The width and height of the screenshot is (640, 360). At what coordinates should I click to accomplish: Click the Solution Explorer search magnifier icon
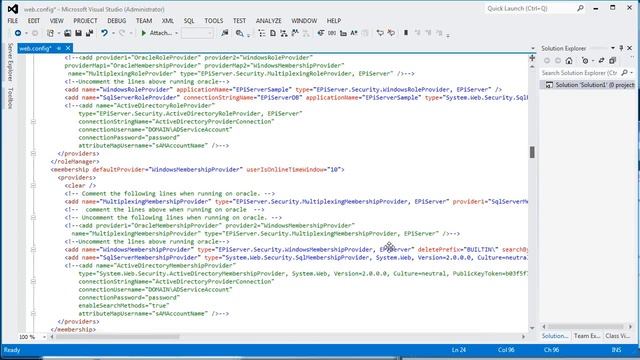(x=624, y=73)
